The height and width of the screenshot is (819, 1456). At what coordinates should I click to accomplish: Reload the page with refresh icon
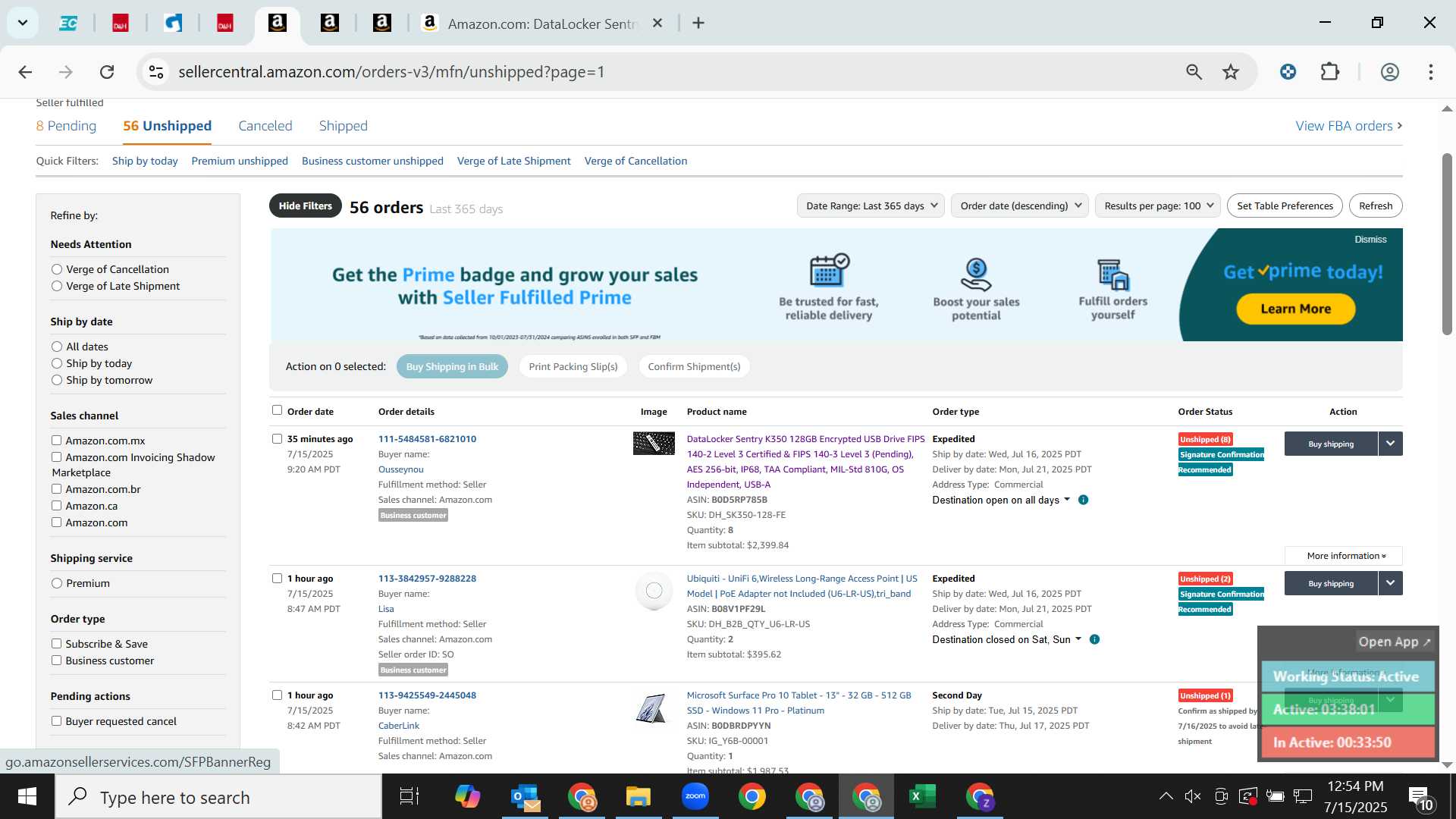107,72
